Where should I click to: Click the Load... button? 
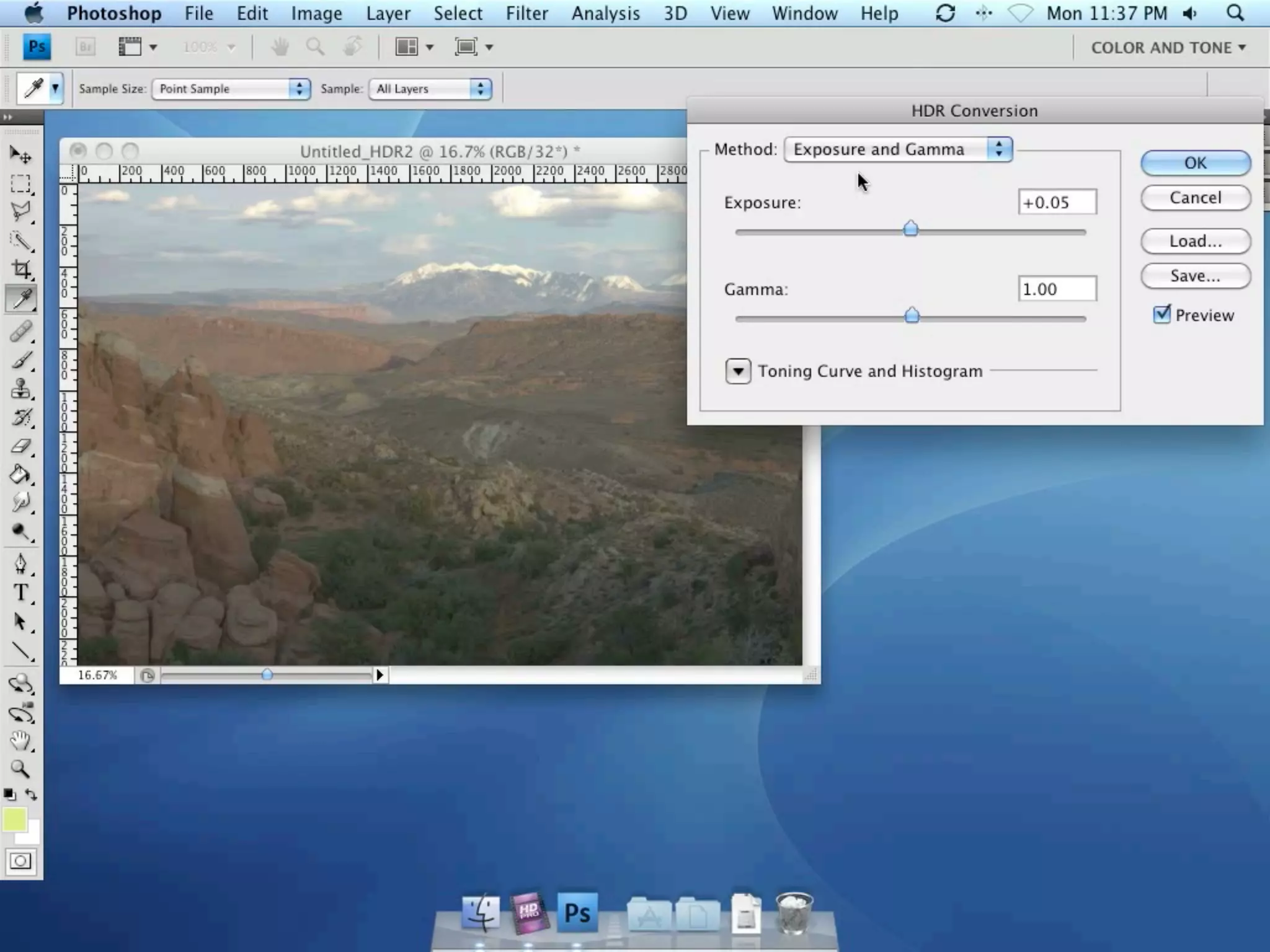[1195, 241]
